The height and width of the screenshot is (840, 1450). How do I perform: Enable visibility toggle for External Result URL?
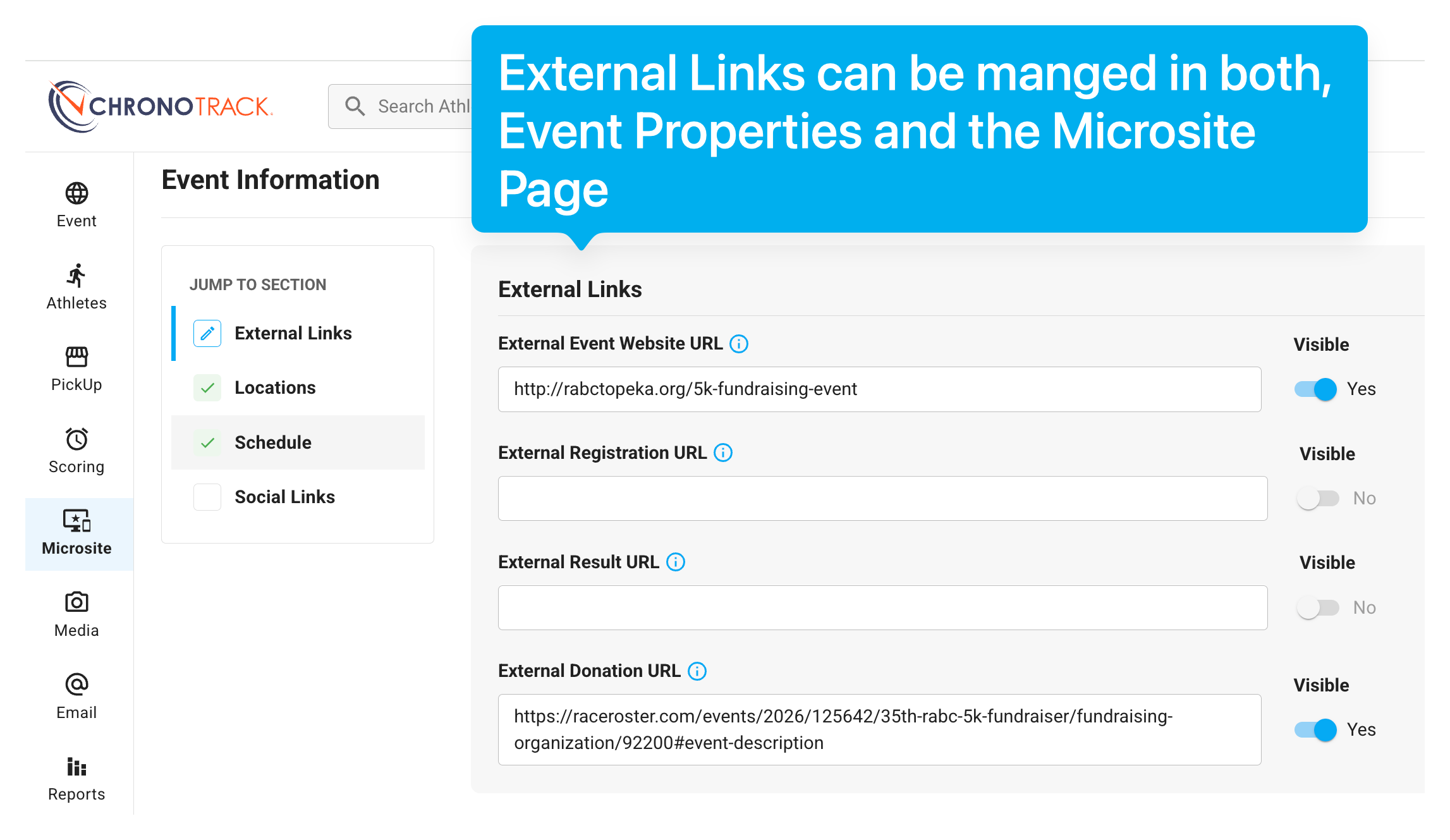click(1318, 608)
